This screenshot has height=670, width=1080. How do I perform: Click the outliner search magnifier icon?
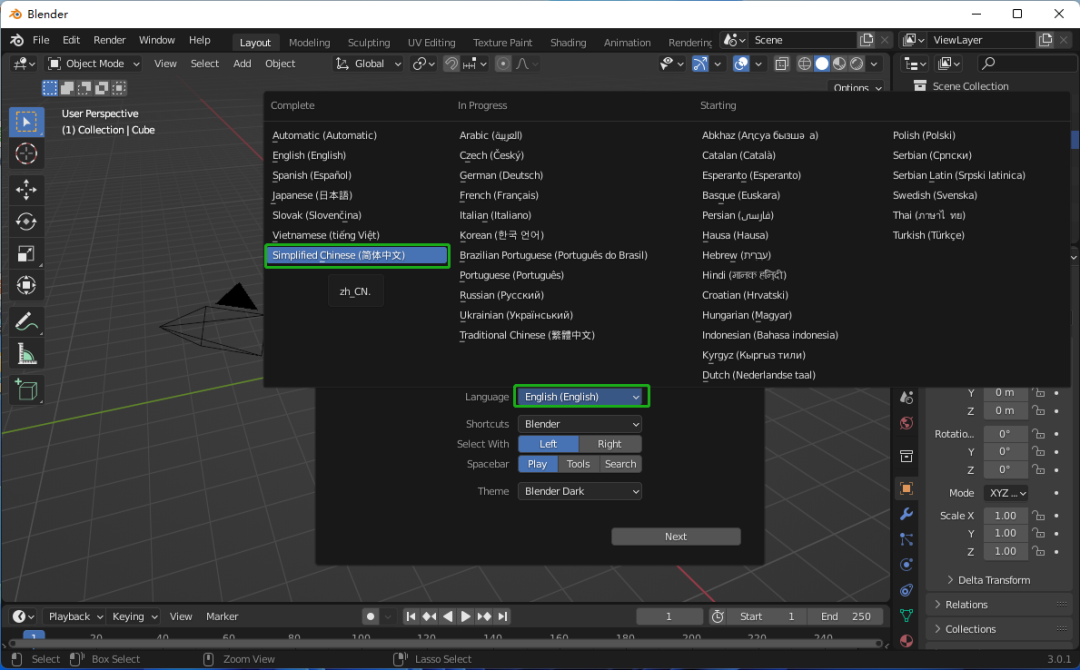pyautogui.click(x=988, y=63)
